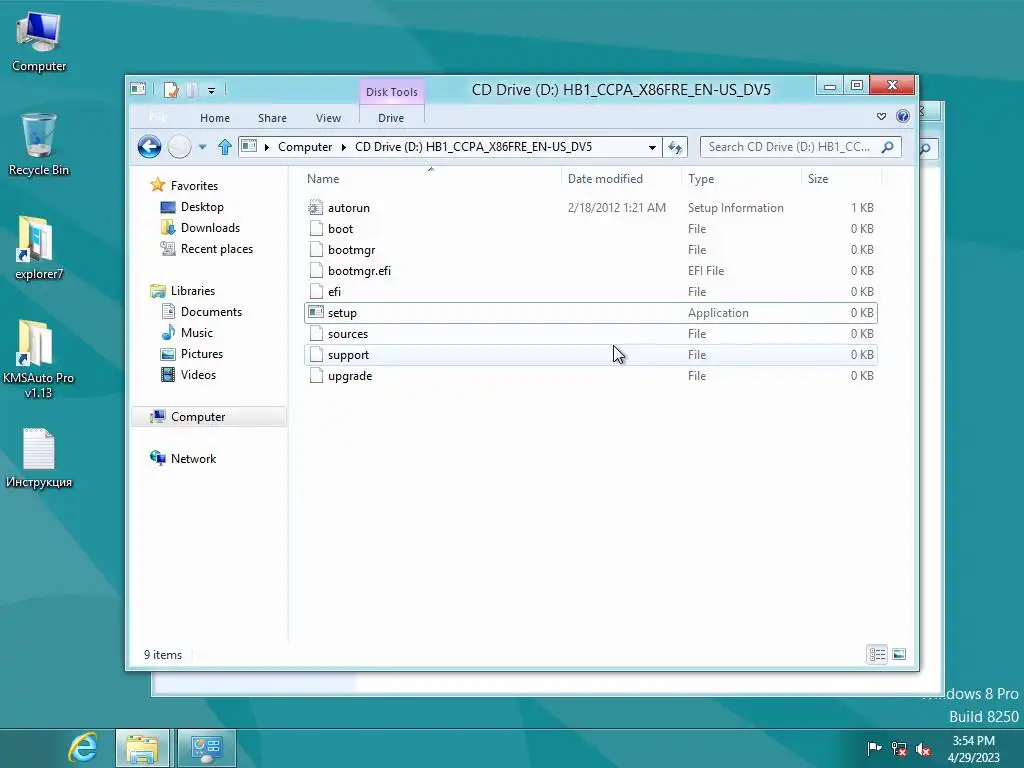Open Help with the question mark icon
Image resolution: width=1024 pixels, height=768 pixels.
903,116
